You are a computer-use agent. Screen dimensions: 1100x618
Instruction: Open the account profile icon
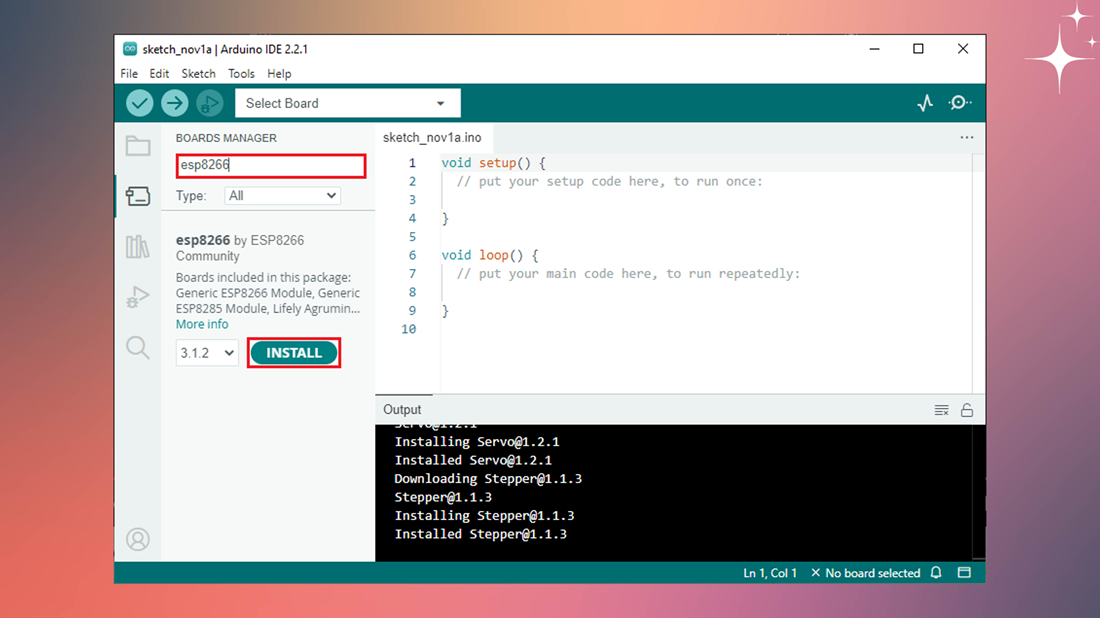tap(138, 539)
